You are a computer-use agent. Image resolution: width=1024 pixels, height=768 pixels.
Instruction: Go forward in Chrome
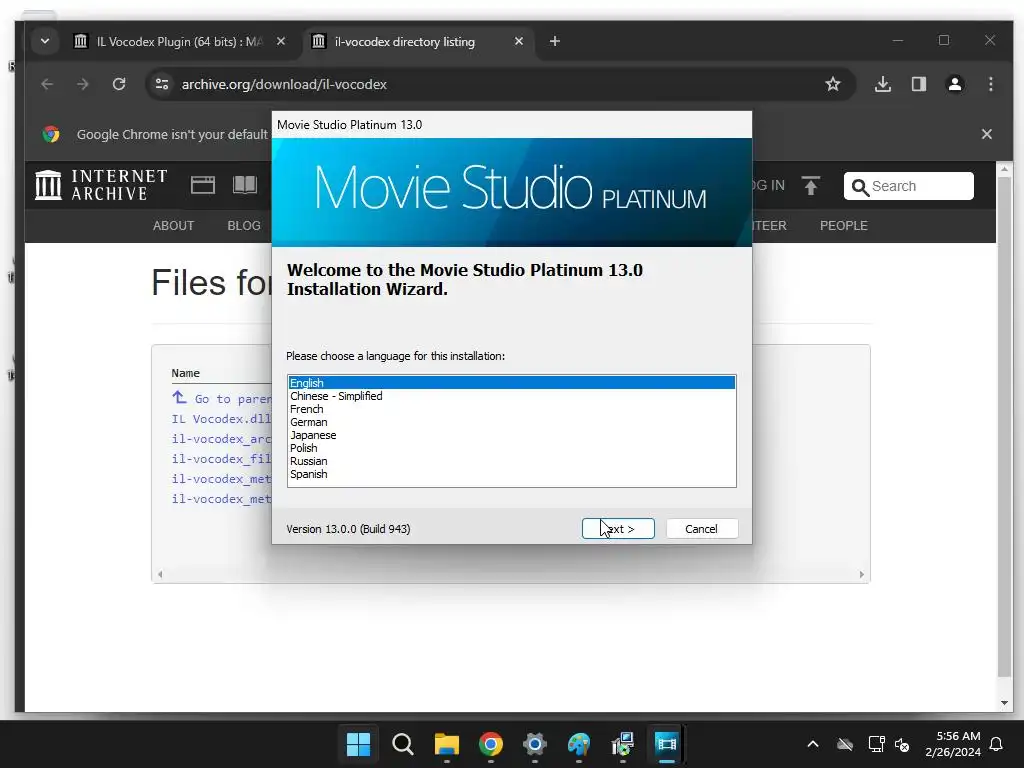click(x=82, y=84)
